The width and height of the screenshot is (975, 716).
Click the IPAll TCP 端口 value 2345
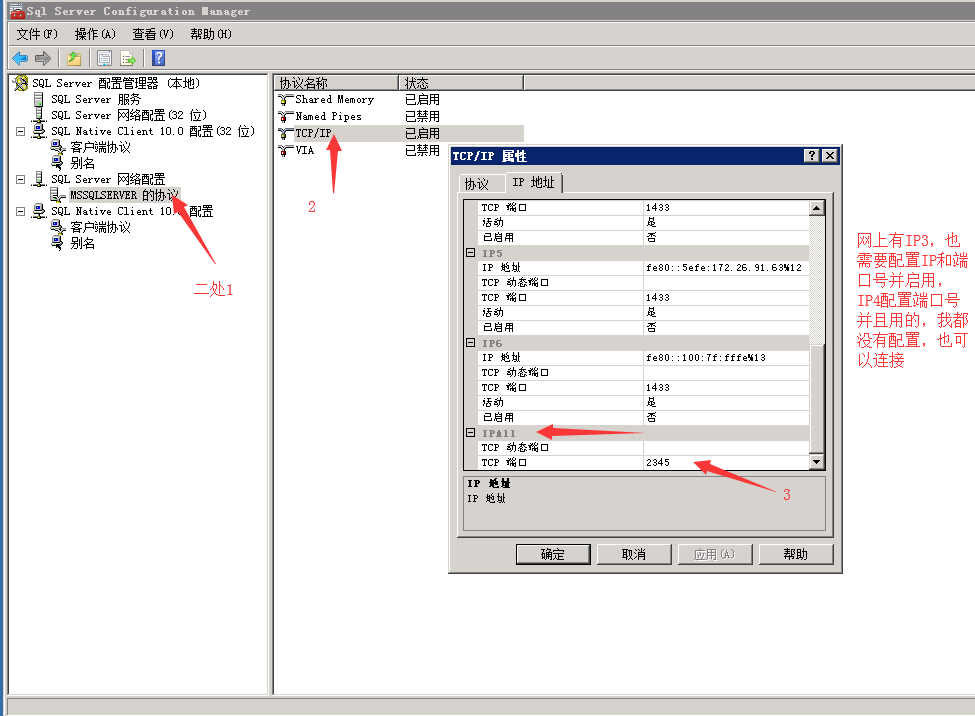(x=726, y=462)
